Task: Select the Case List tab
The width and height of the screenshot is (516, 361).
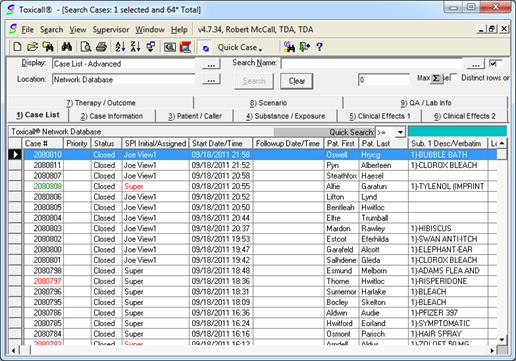Action: pos(38,115)
